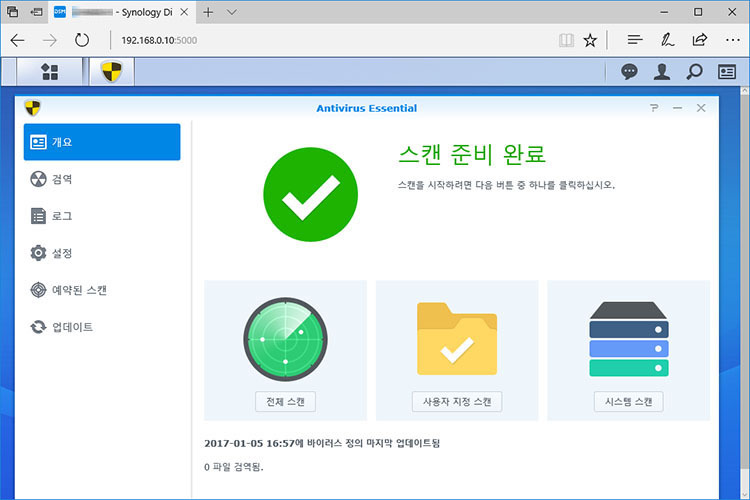Go forward in the browser
The height and width of the screenshot is (500, 750).
point(50,40)
